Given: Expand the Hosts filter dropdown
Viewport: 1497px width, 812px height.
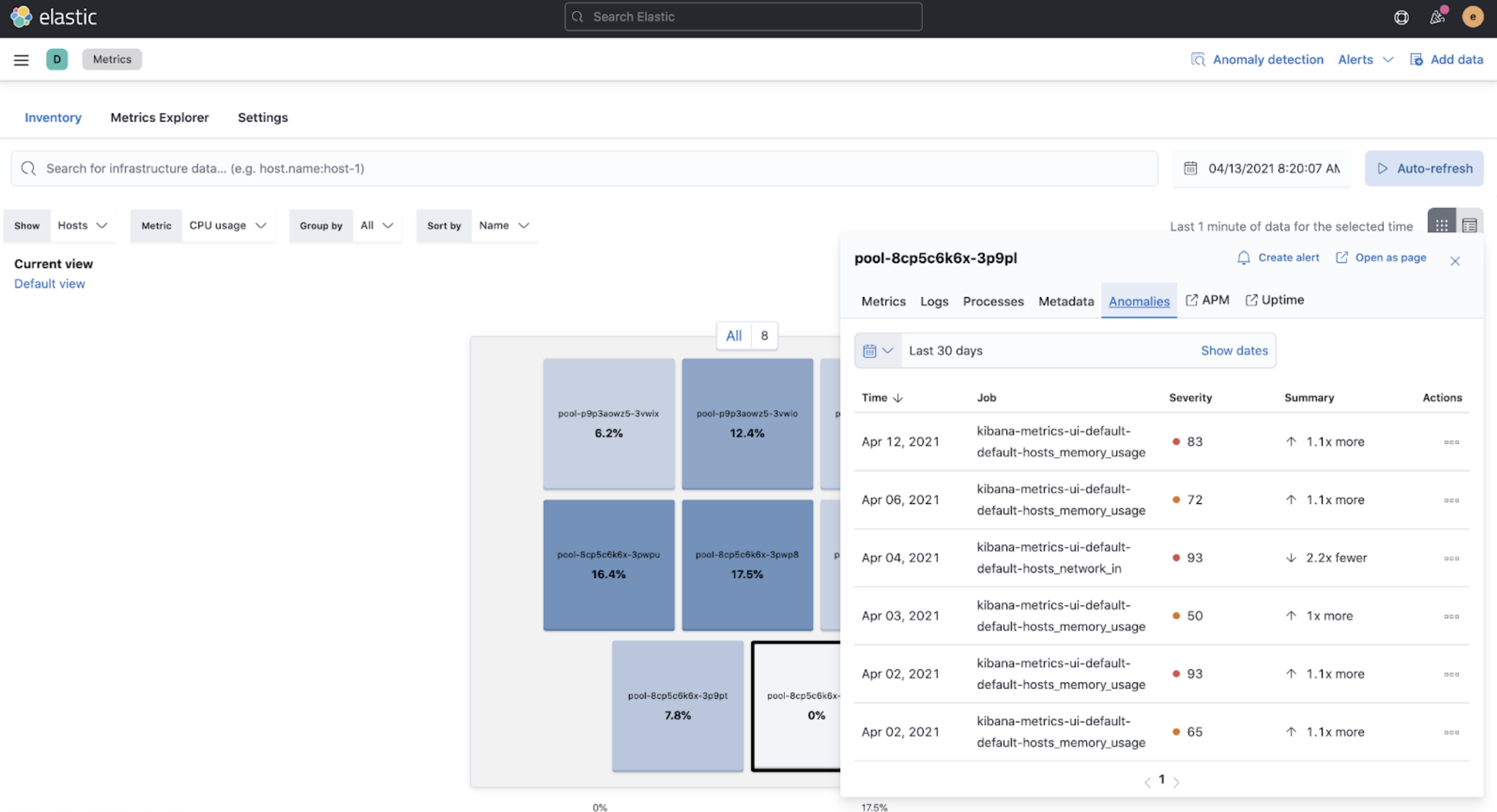Looking at the screenshot, I should tap(82, 224).
